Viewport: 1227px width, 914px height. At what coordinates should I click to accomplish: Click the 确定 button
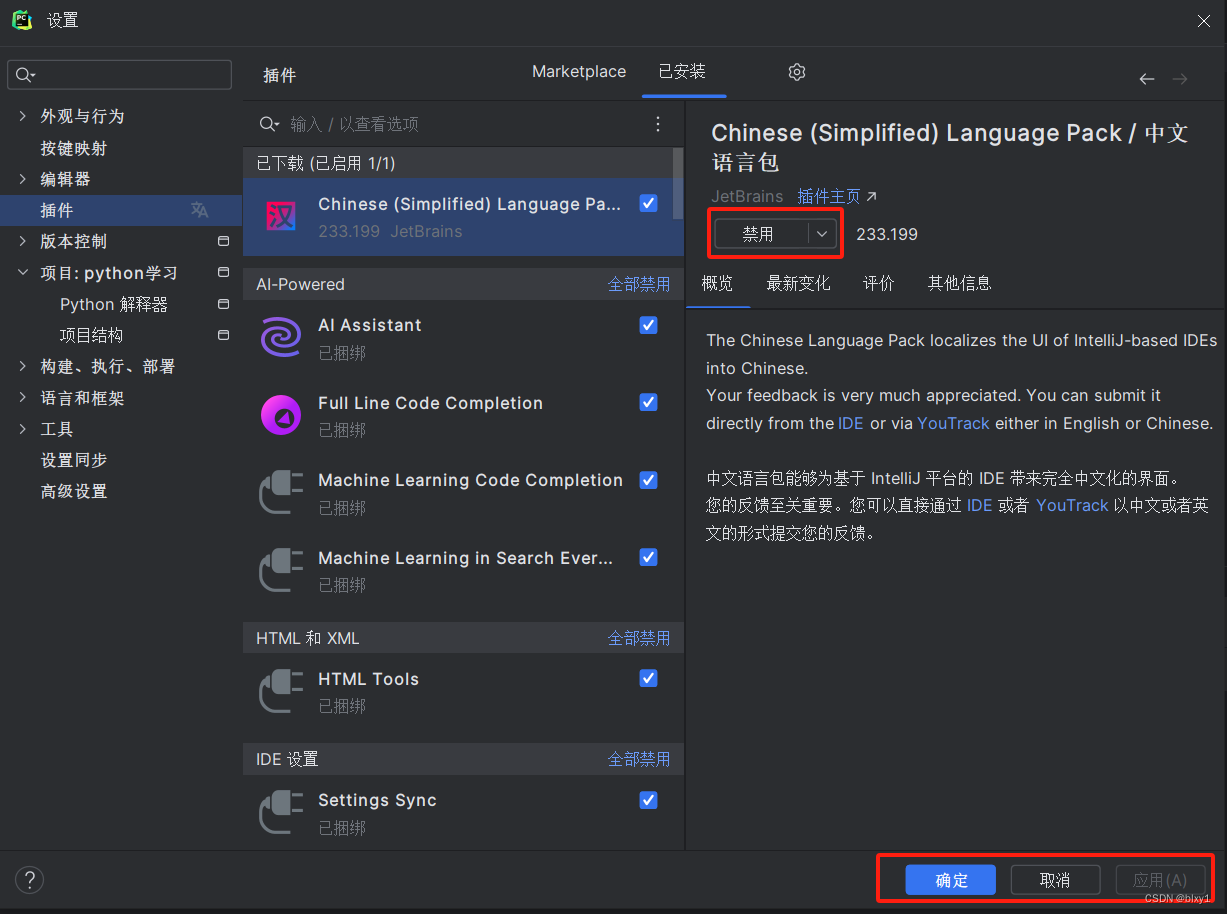tap(950, 880)
